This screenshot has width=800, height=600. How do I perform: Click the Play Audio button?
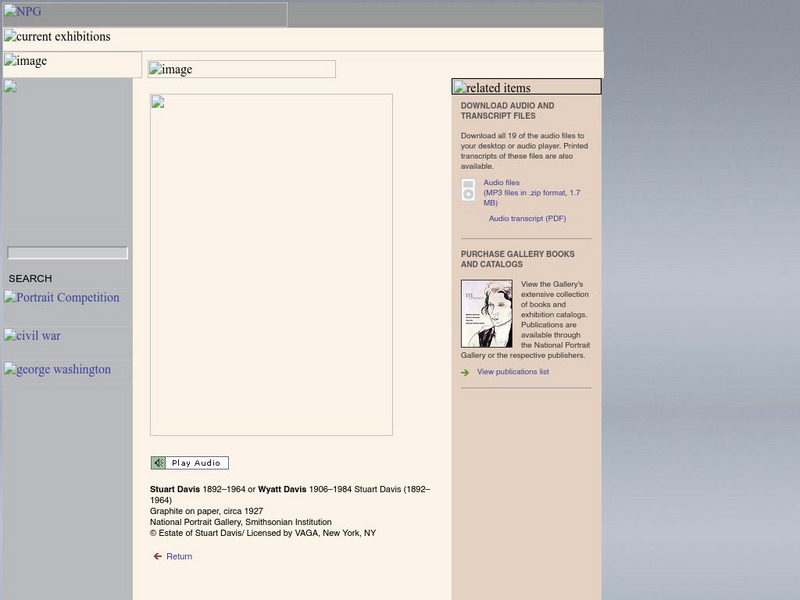pyautogui.click(x=195, y=463)
